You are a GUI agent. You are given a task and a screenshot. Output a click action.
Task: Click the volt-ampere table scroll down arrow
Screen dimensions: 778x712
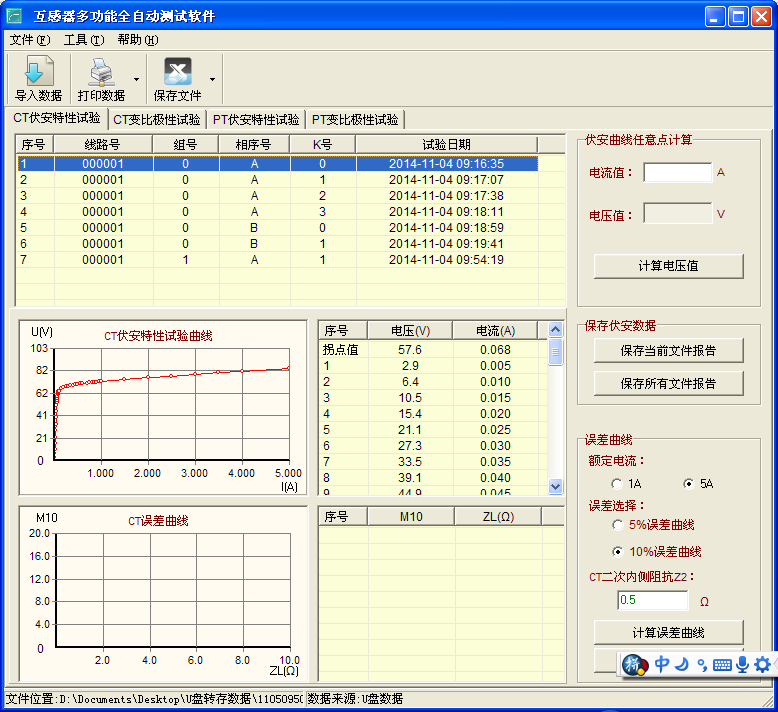pyautogui.click(x=556, y=486)
